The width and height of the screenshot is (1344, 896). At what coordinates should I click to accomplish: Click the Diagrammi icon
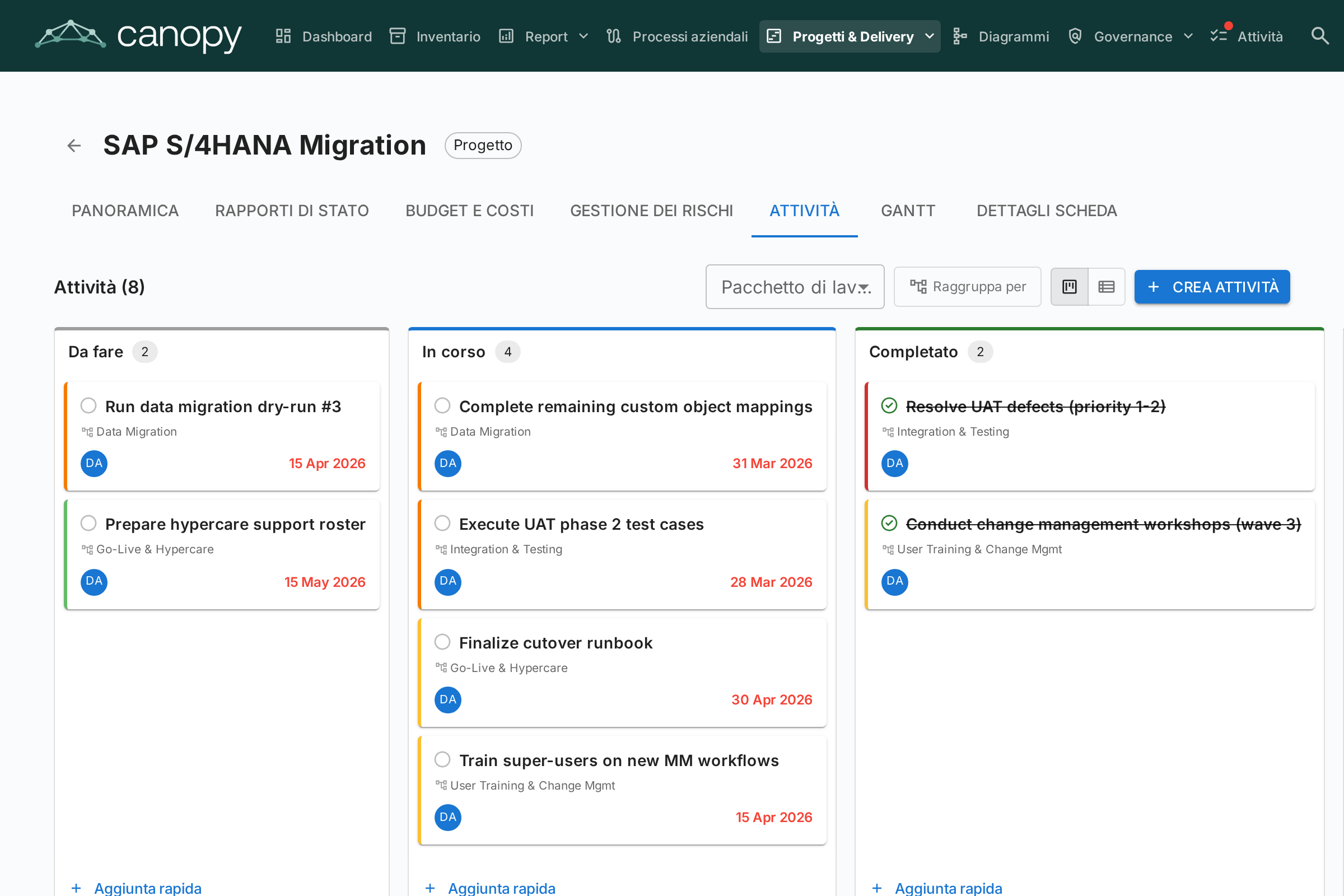pos(960,36)
